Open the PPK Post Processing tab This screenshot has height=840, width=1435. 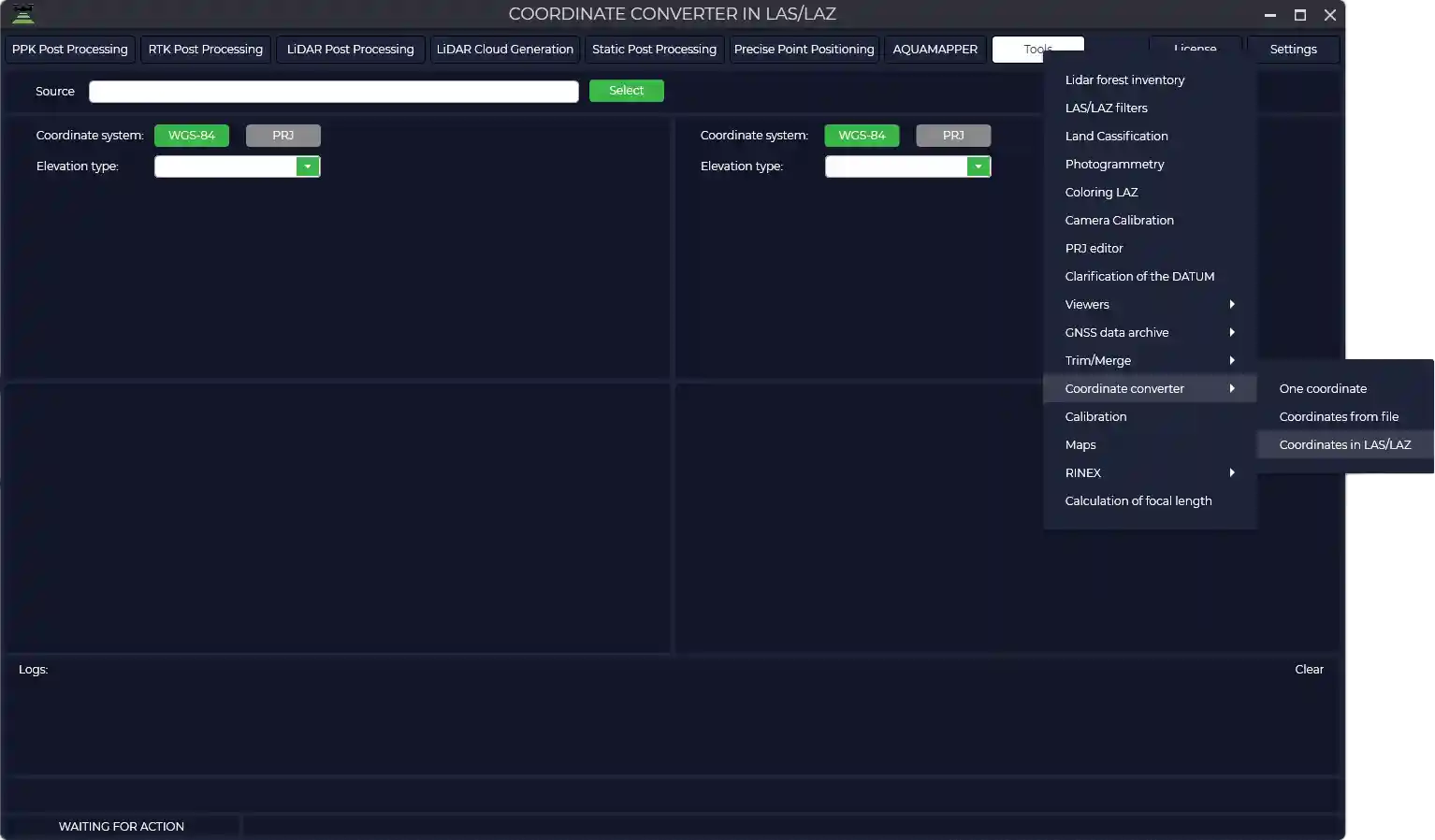pyautogui.click(x=70, y=50)
